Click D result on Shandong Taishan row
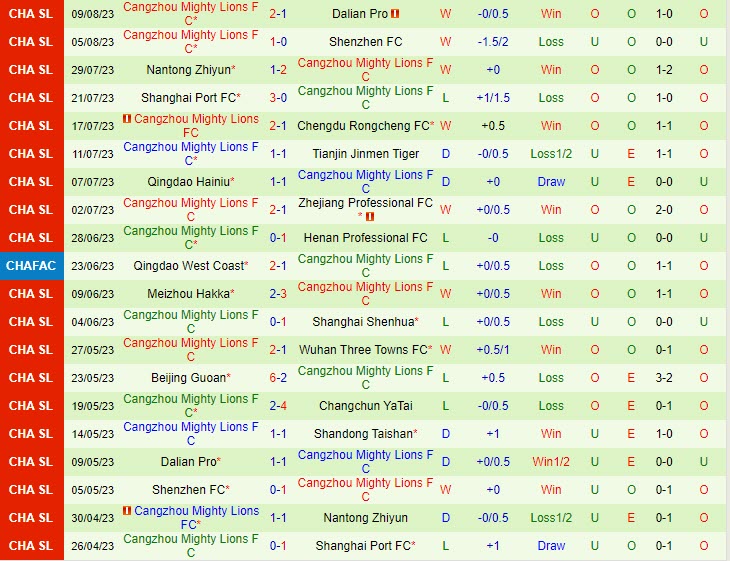 (446, 434)
